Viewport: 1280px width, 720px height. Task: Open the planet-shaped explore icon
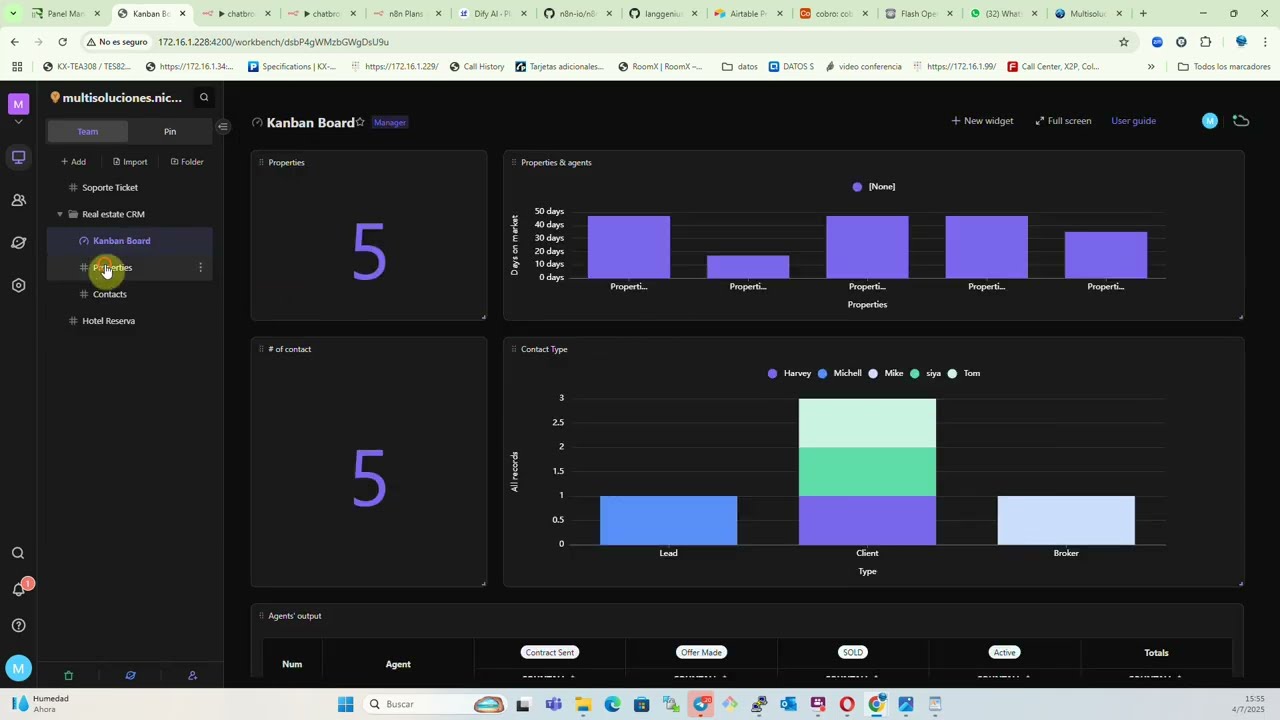coord(18,243)
